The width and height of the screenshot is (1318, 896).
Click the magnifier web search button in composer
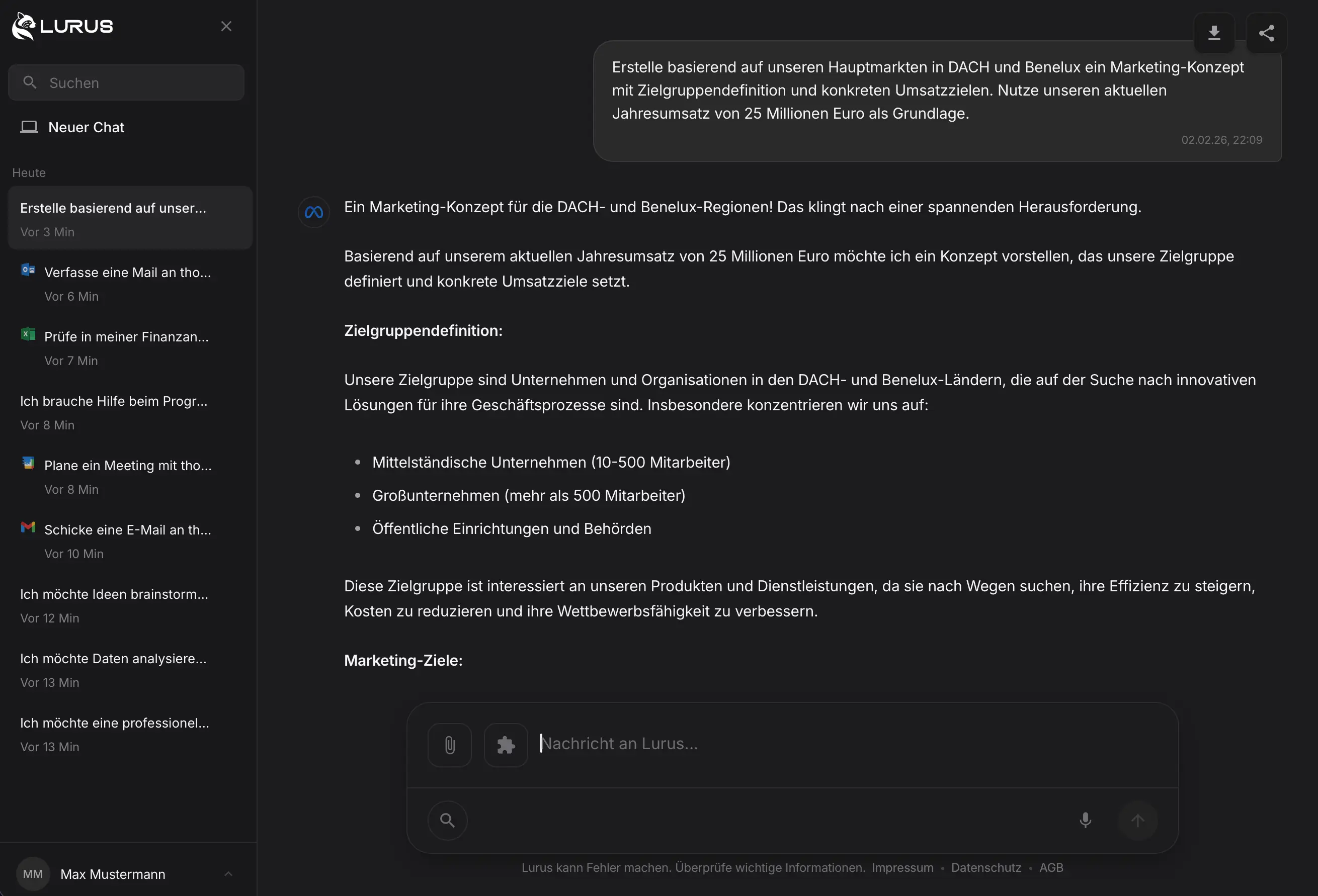click(x=447, y=820)
